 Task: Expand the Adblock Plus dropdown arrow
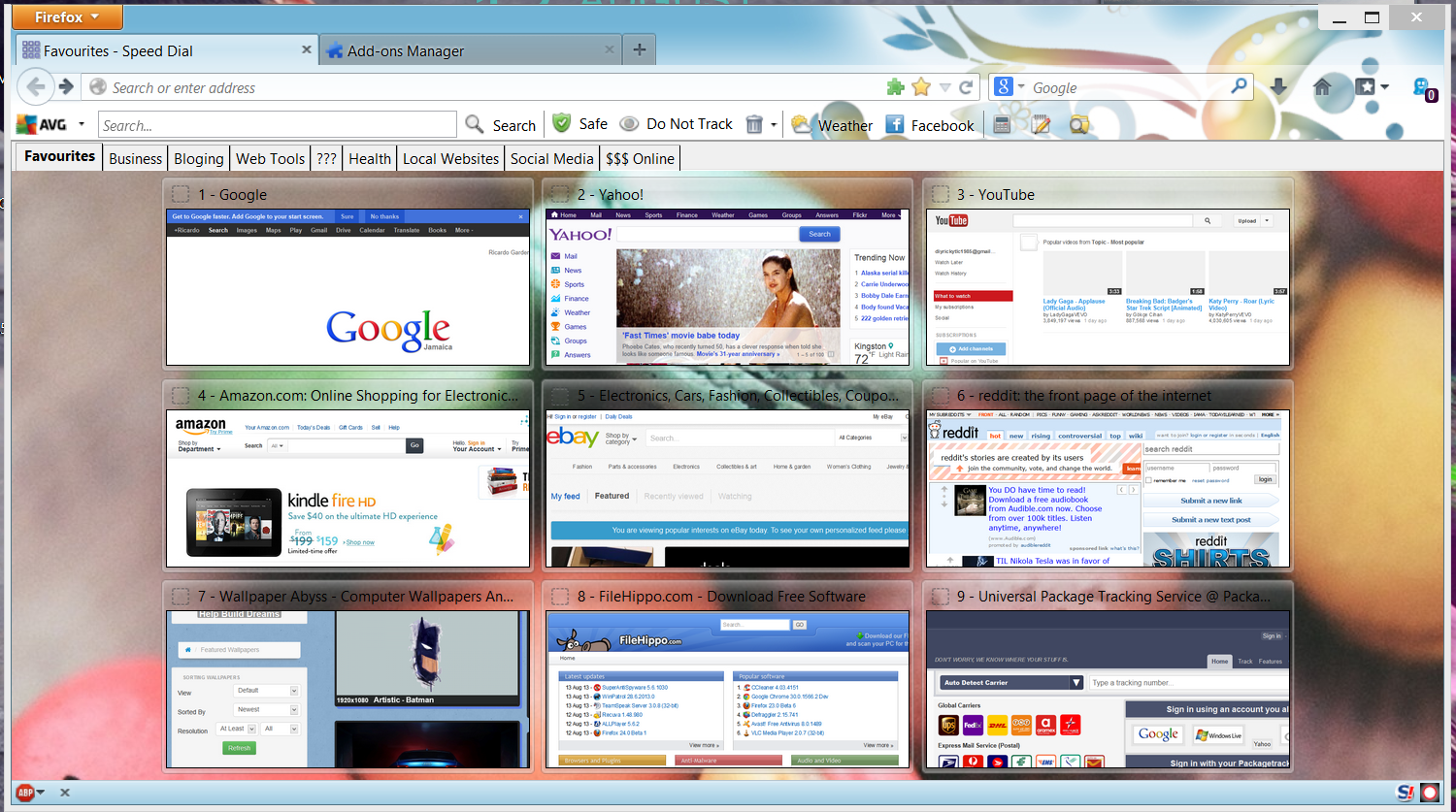tap(42, 793)
